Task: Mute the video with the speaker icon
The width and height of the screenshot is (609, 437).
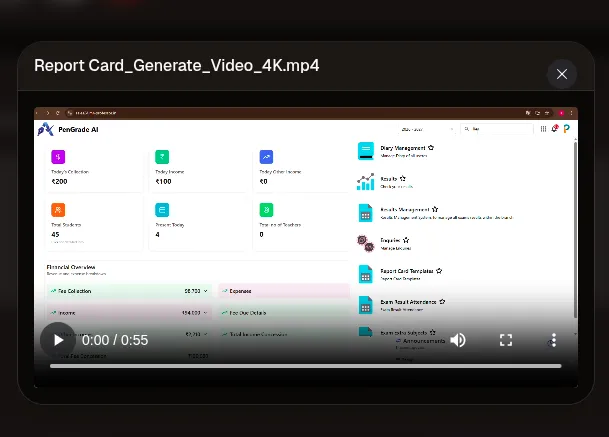Action: pos(458,340)
